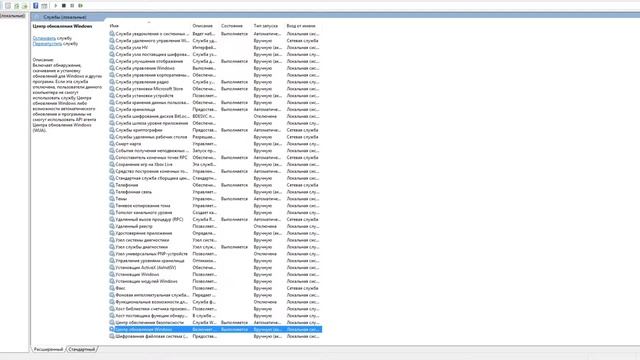
Task: Select Службы удаленных рабочих столов row
Action: click(x=215, y=137)
